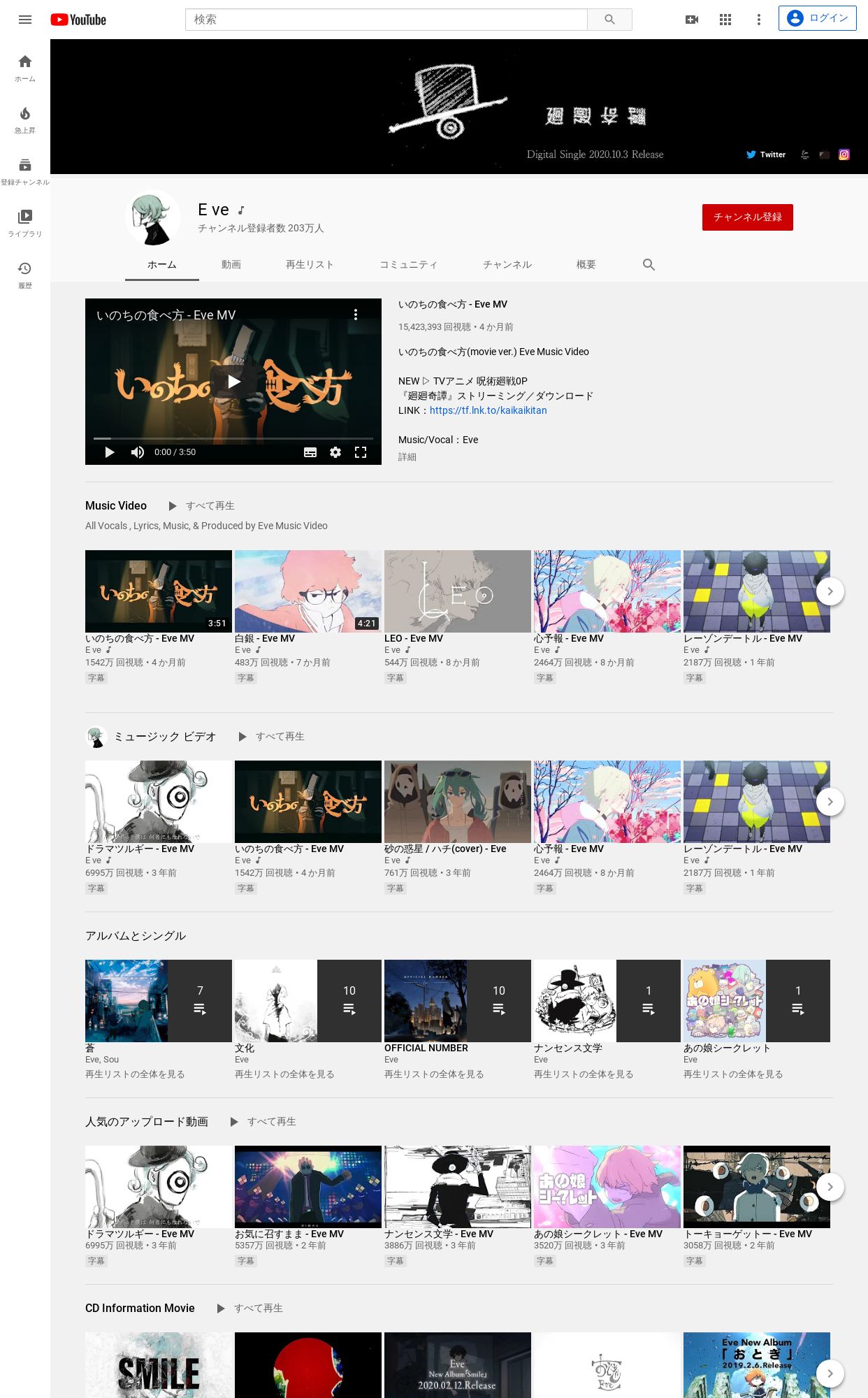Switch to the 概要 tab
868x1398 pixels.
(586, 265)
